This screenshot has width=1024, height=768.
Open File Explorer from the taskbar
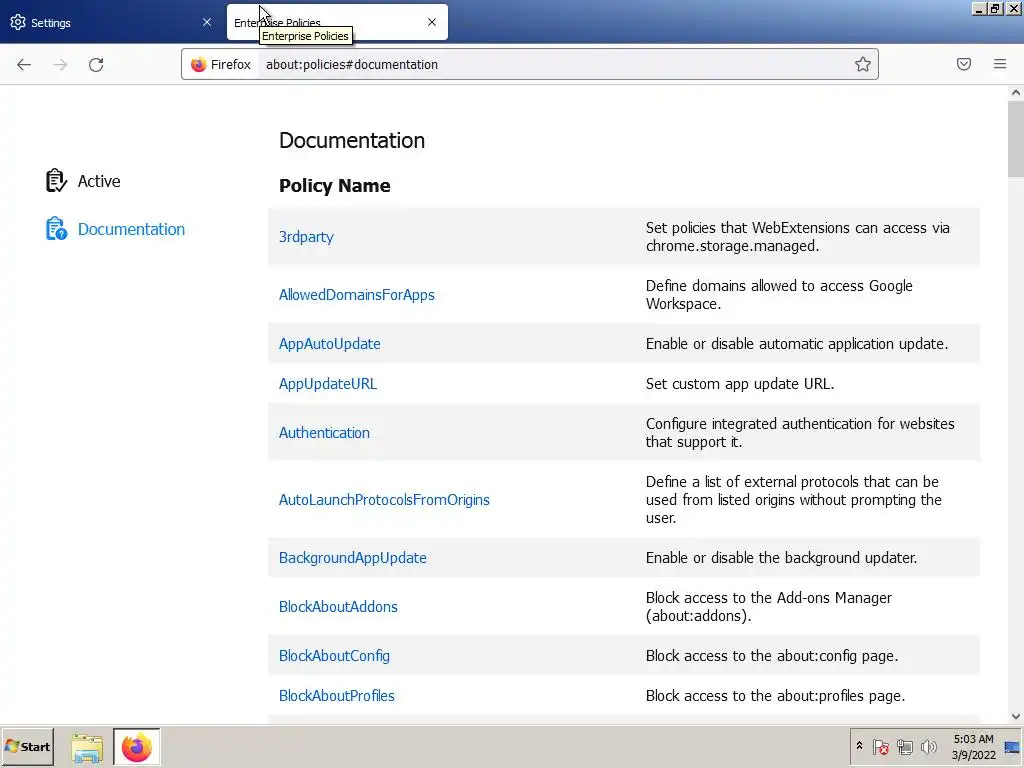pyautogui.click(x=87, y=748)
